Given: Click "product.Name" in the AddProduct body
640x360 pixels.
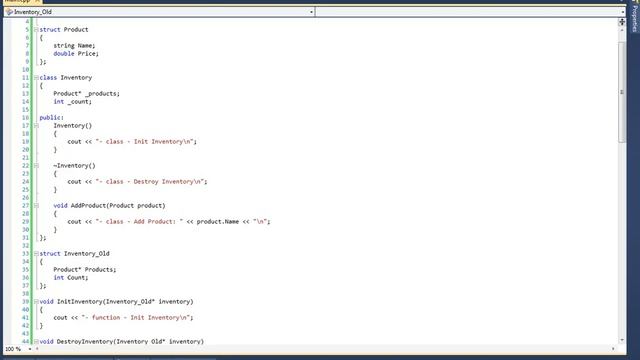Looking at the screenshot, I should (x=218, y=222).
